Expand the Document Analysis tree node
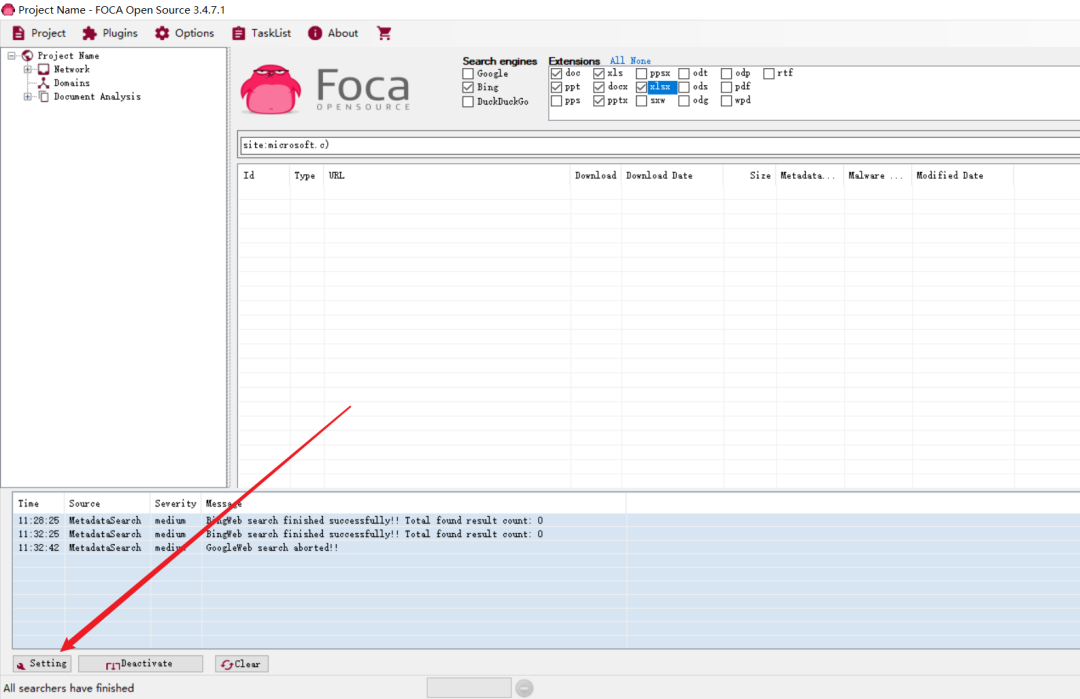Image resolution: width=1080 pixels, height=699 pixels. [28, 96]
